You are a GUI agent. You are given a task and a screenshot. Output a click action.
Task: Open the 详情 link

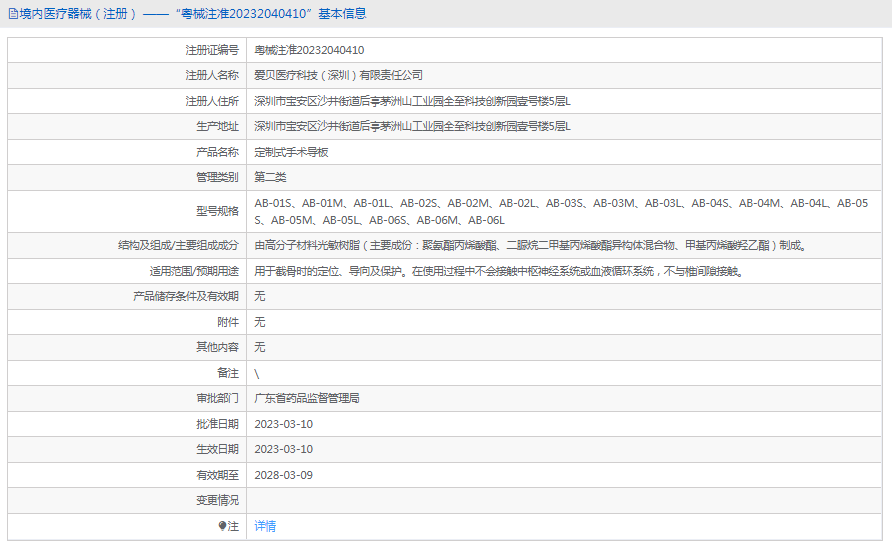pos(265,526)
